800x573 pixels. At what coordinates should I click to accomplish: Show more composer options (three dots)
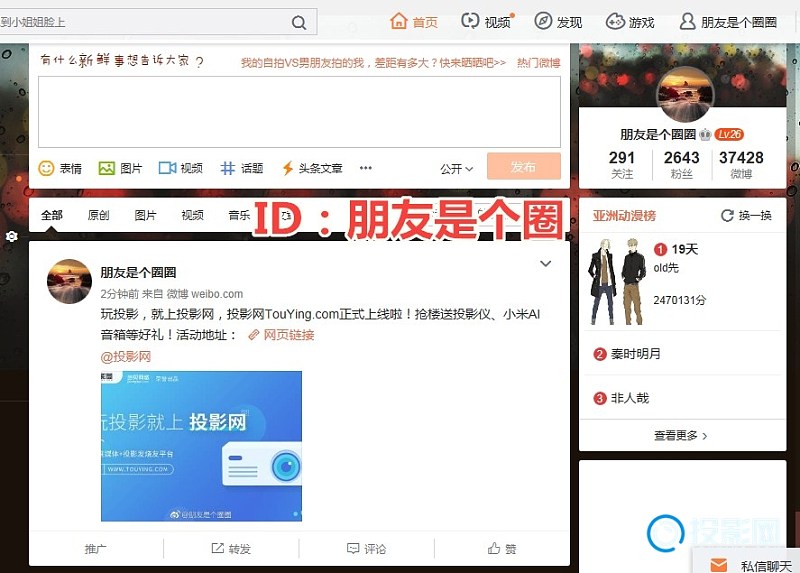pos(366,168)
